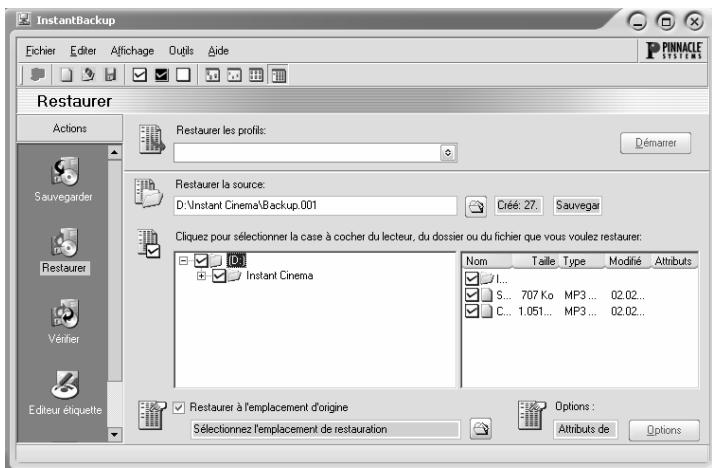The height and width of the screenshot is (468, 712).
Task: Sort file list by Modifié column
Action: click(x=628, y=261)
